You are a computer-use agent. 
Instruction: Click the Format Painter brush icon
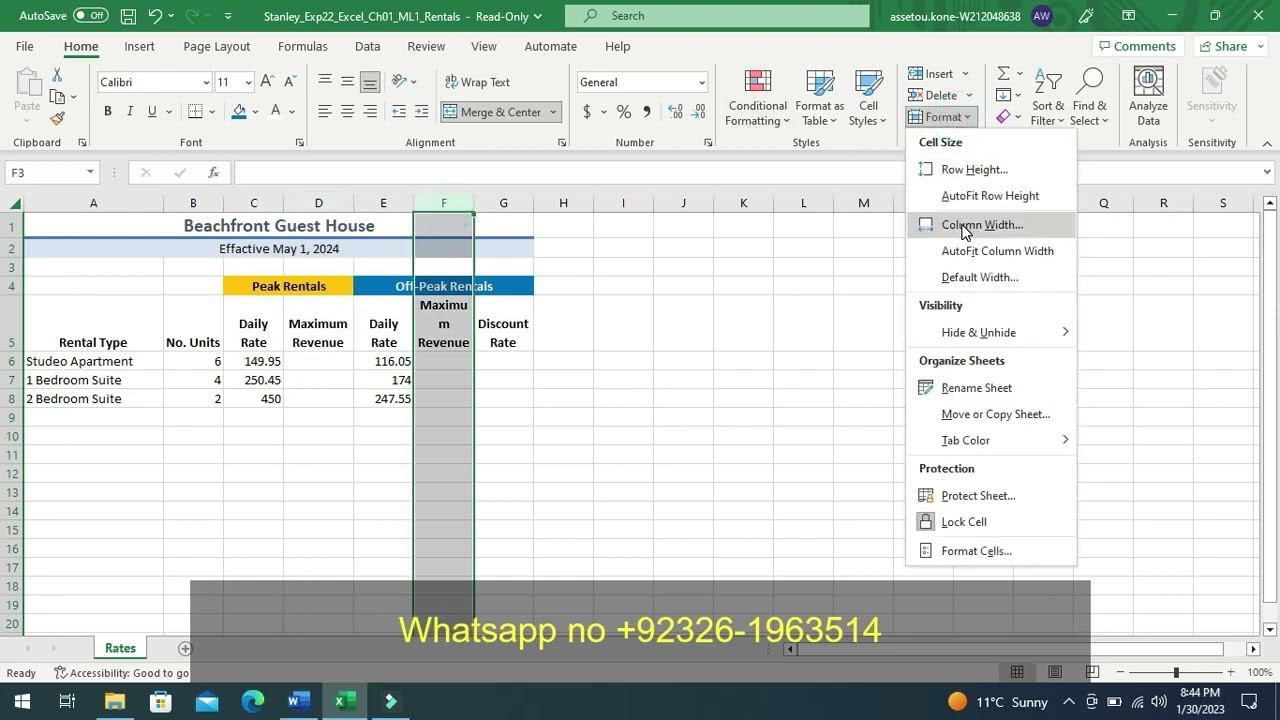[57, 118]
